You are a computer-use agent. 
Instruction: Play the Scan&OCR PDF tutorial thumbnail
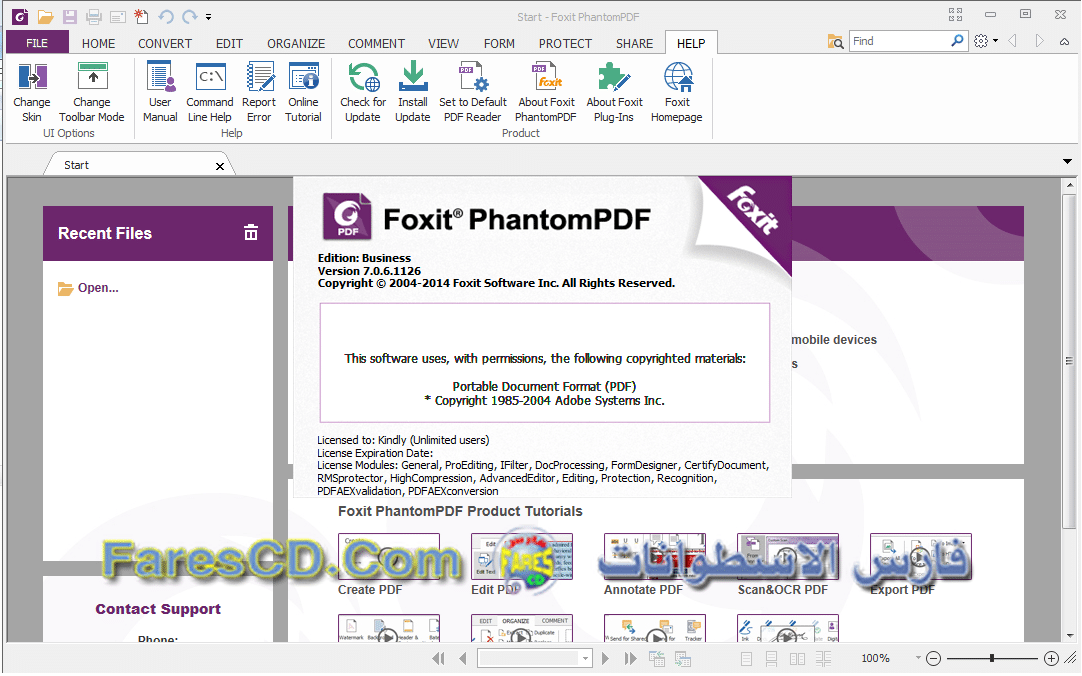pyautogui.click(x=788, y=557)
